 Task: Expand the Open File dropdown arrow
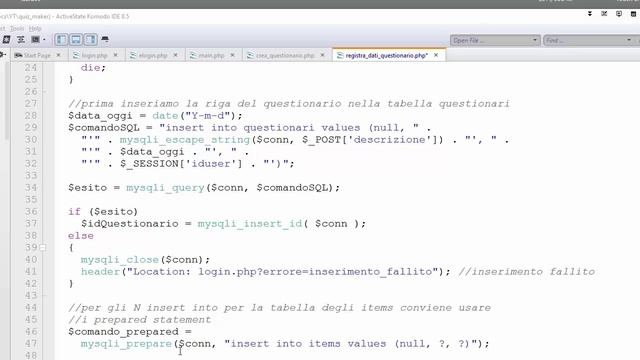[535, 40]
